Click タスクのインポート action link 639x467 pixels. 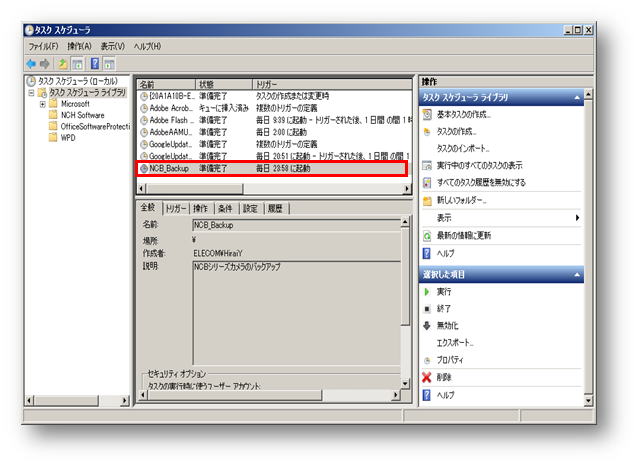click(463, 148)
